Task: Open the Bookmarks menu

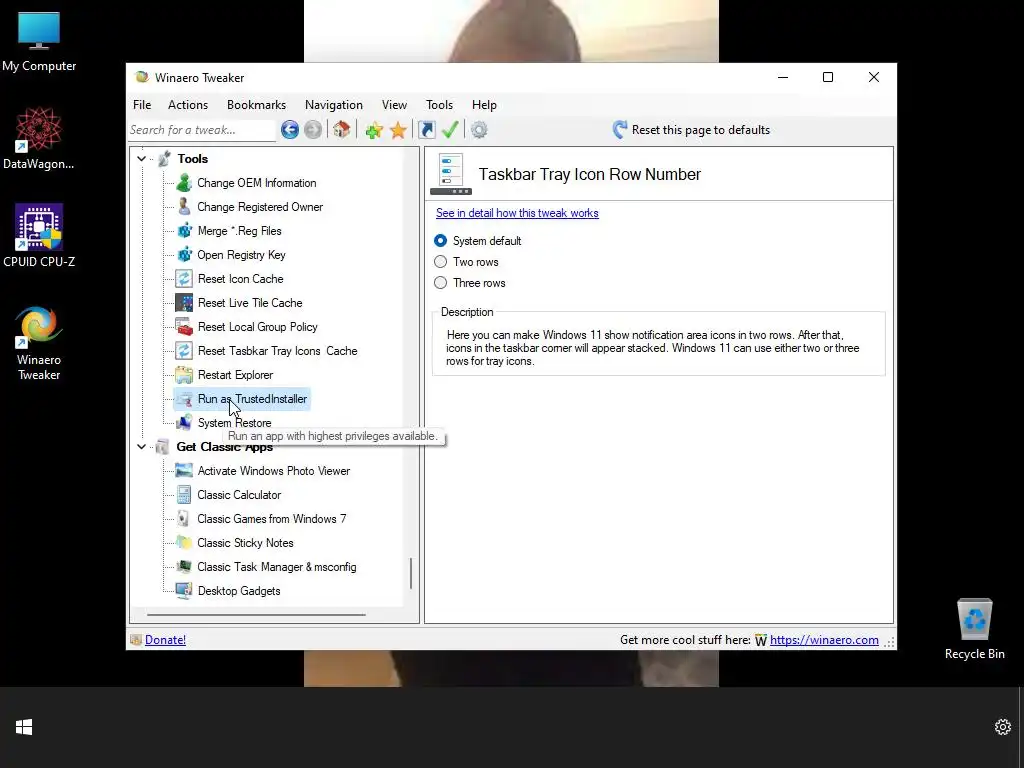Action: 257,104
